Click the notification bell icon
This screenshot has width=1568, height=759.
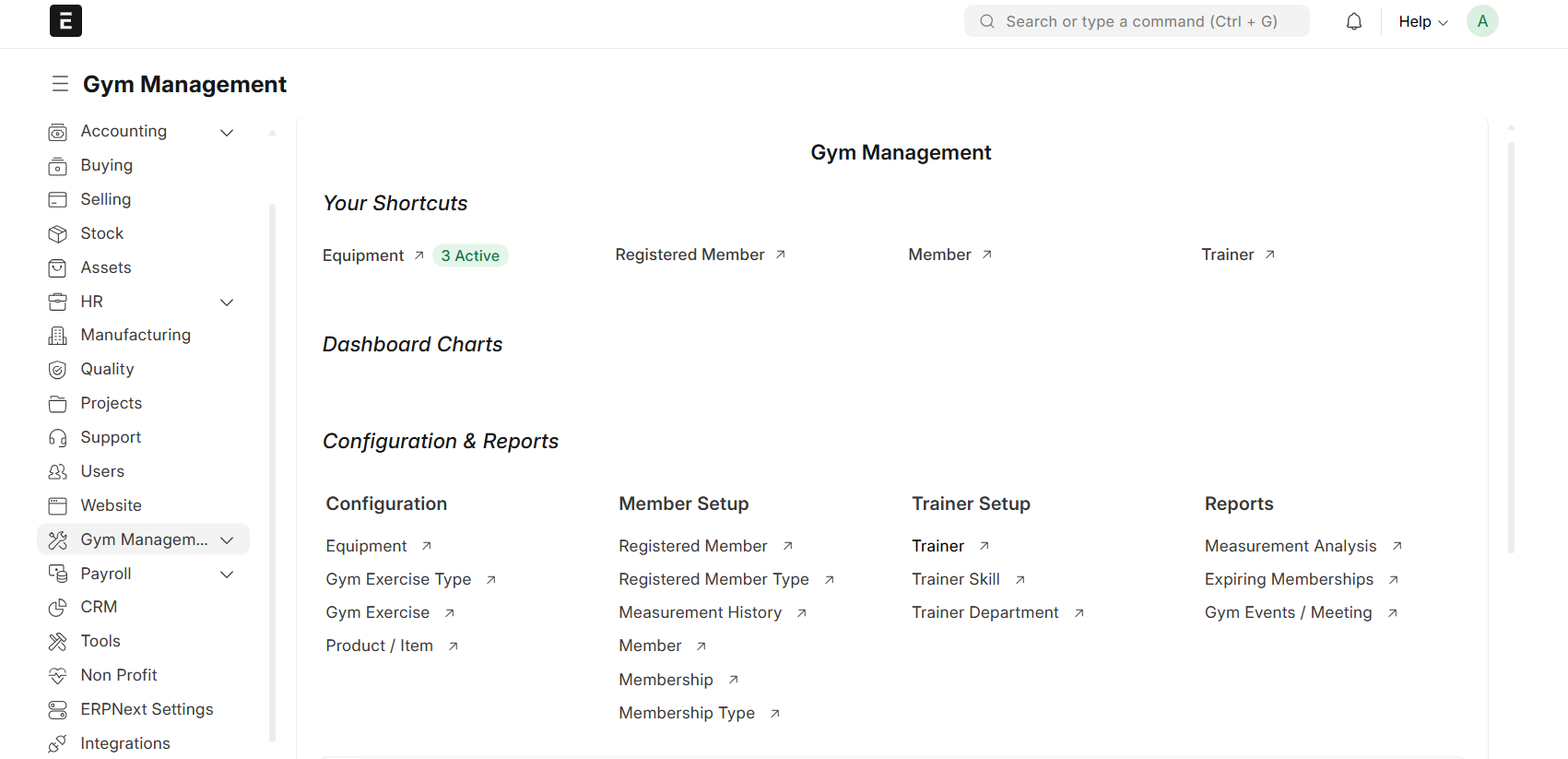point(1353,21)
